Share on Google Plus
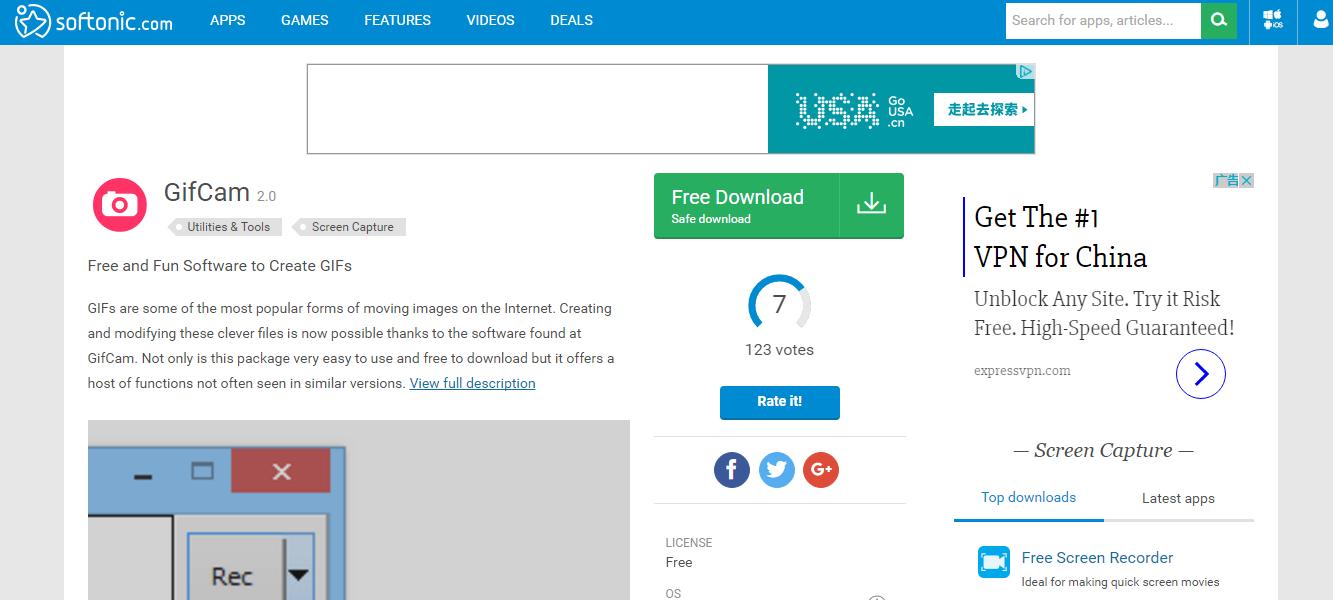The image size is (1333, 600). (x=821, y=470)
